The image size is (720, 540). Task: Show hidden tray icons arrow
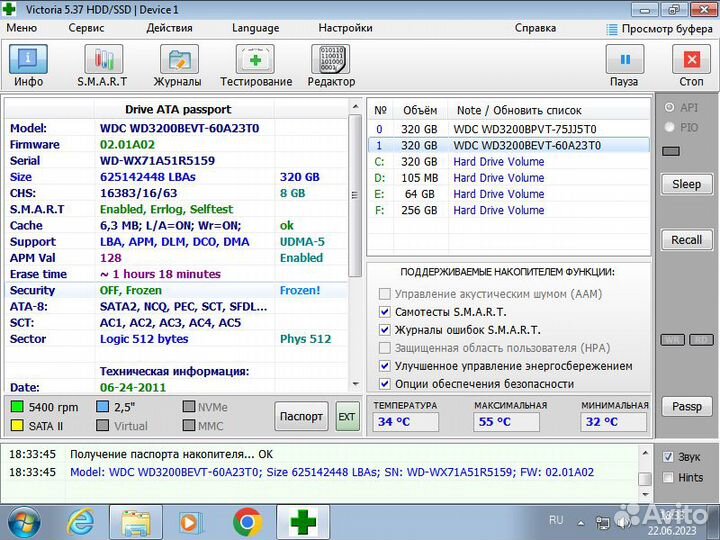[x=581, y=523]
